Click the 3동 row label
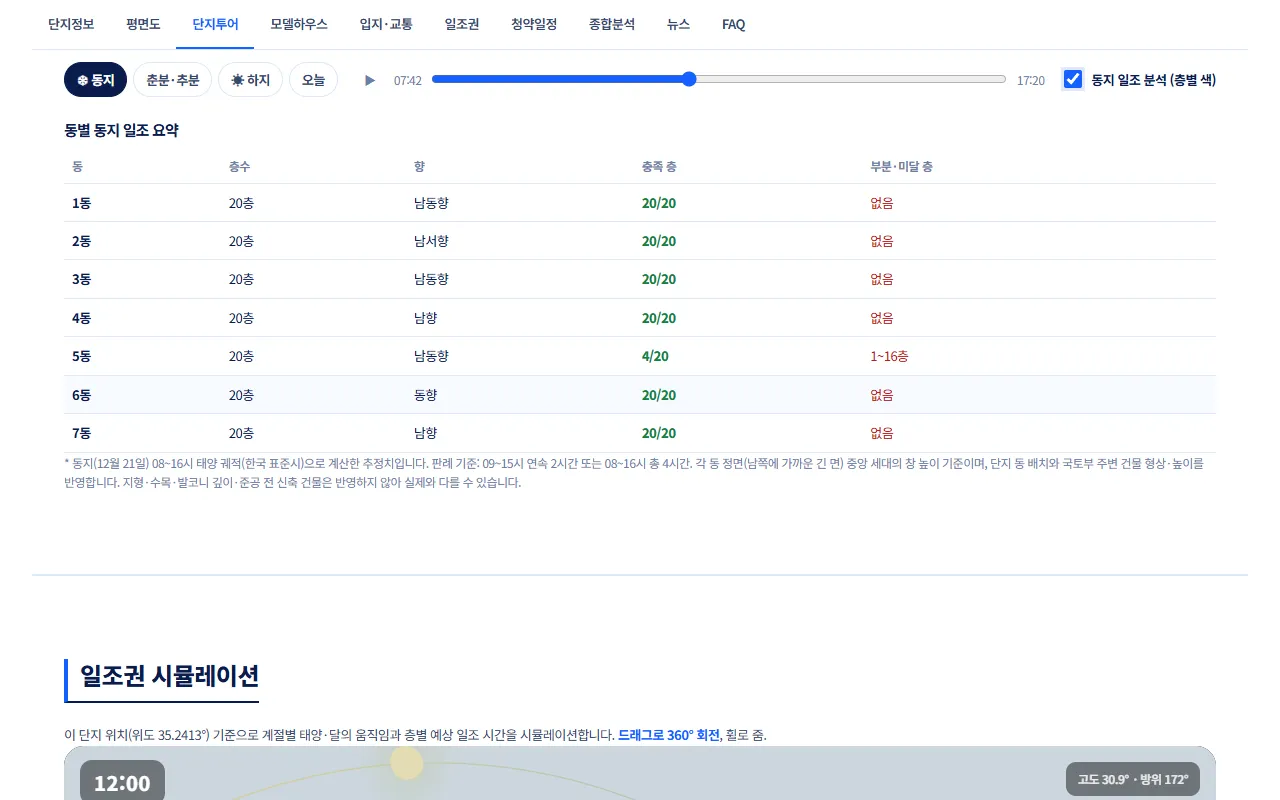 (81, 279)
